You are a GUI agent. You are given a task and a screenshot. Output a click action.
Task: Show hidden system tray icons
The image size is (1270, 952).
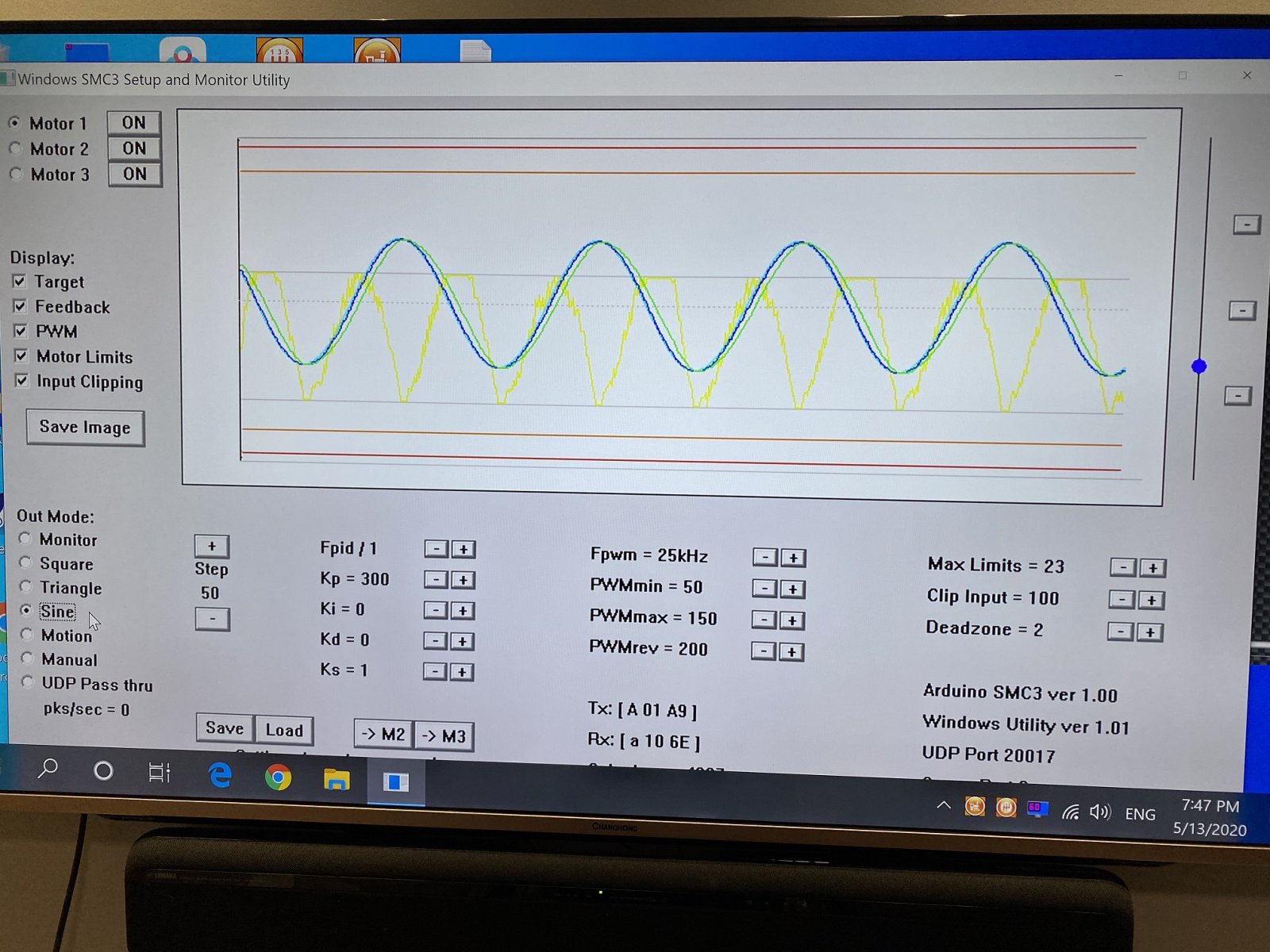943,806
